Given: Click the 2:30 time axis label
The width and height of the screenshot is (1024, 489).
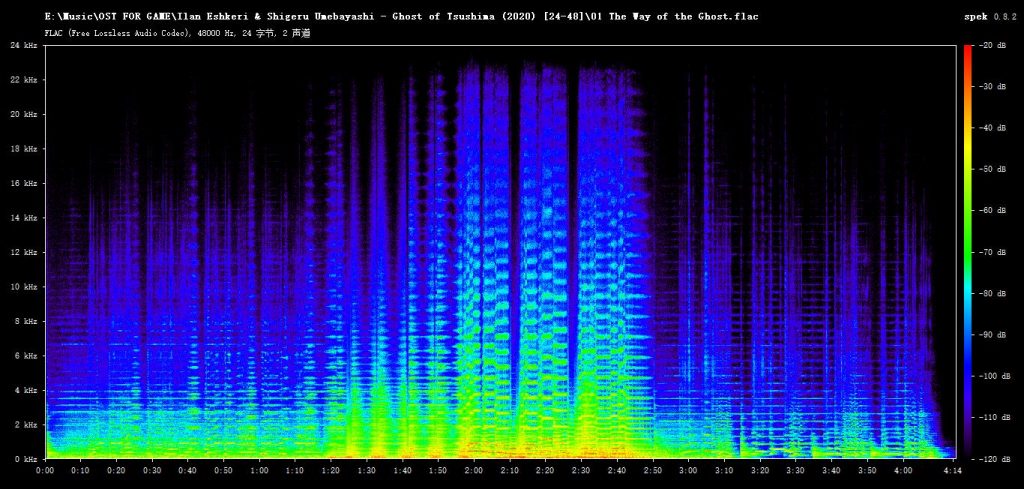Looking at the screenshot, I should 581,470.
